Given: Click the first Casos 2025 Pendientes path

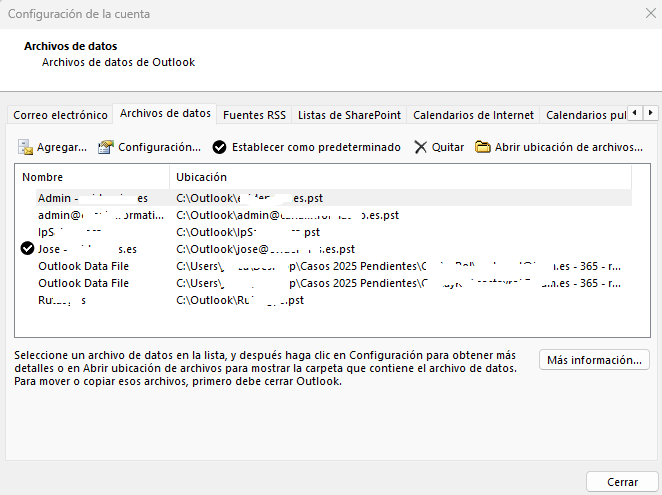Looking at the screenshot, I should [x=398, y=266].
